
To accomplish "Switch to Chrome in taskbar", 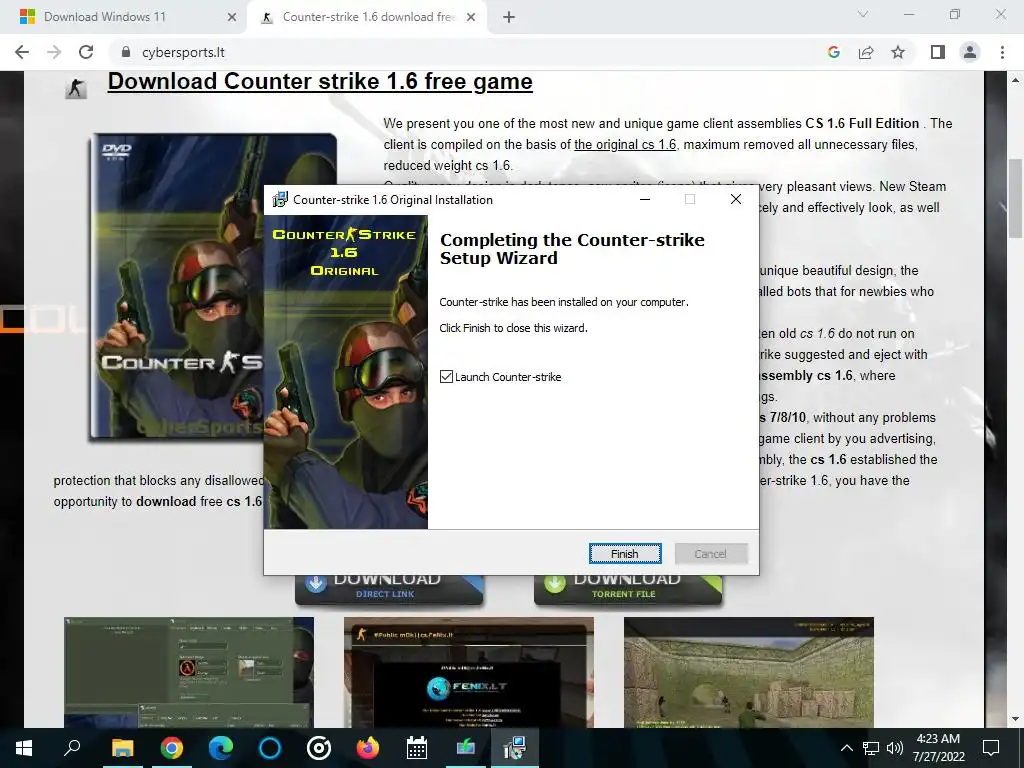I will pos(172,748).
